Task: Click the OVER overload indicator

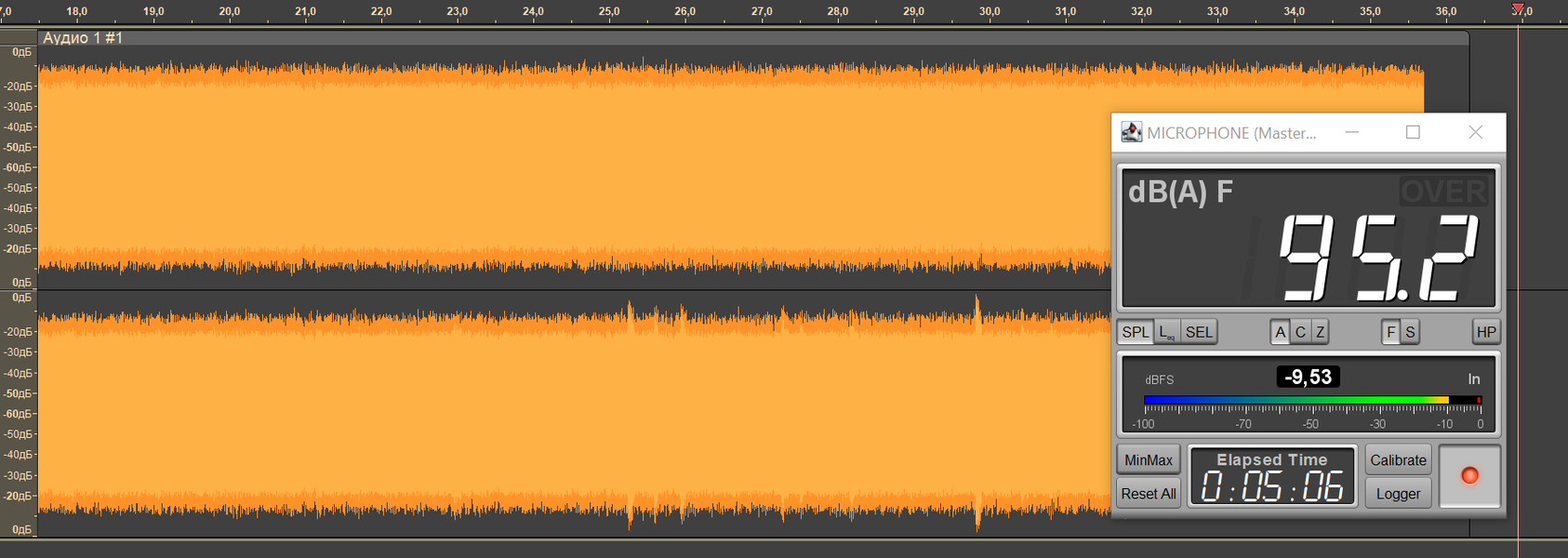Action: (x=1443, y=192)
